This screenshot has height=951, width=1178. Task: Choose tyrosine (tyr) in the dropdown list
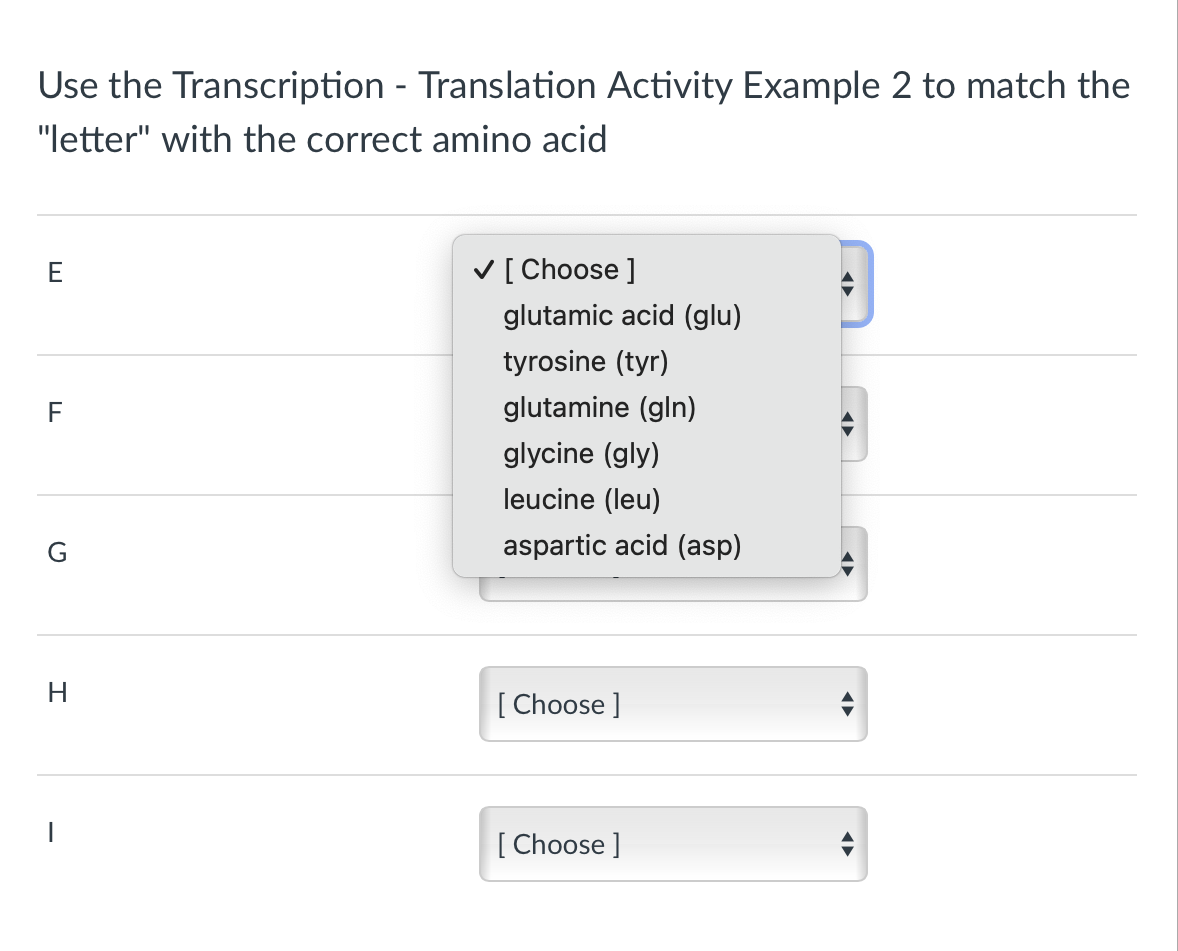click(x=586, y=361)
